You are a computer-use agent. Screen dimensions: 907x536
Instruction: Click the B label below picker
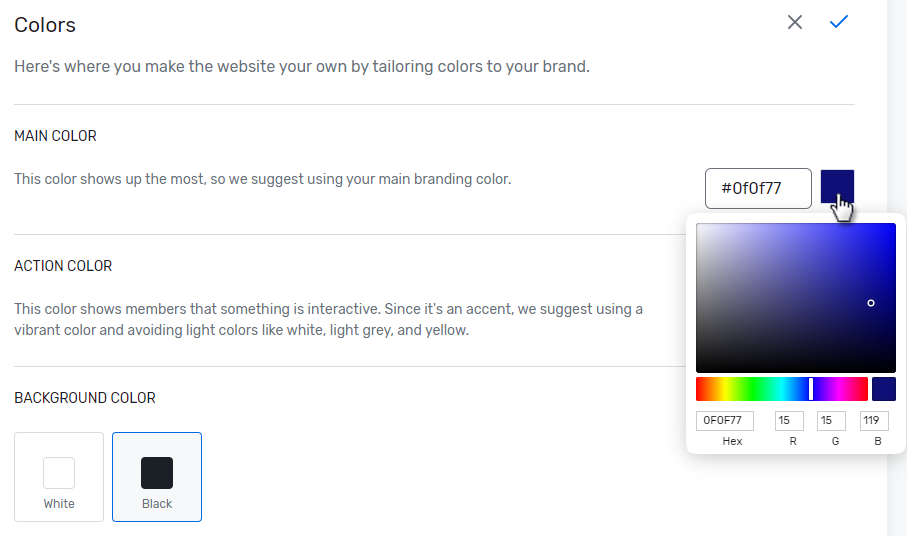[x=877, y=441]
